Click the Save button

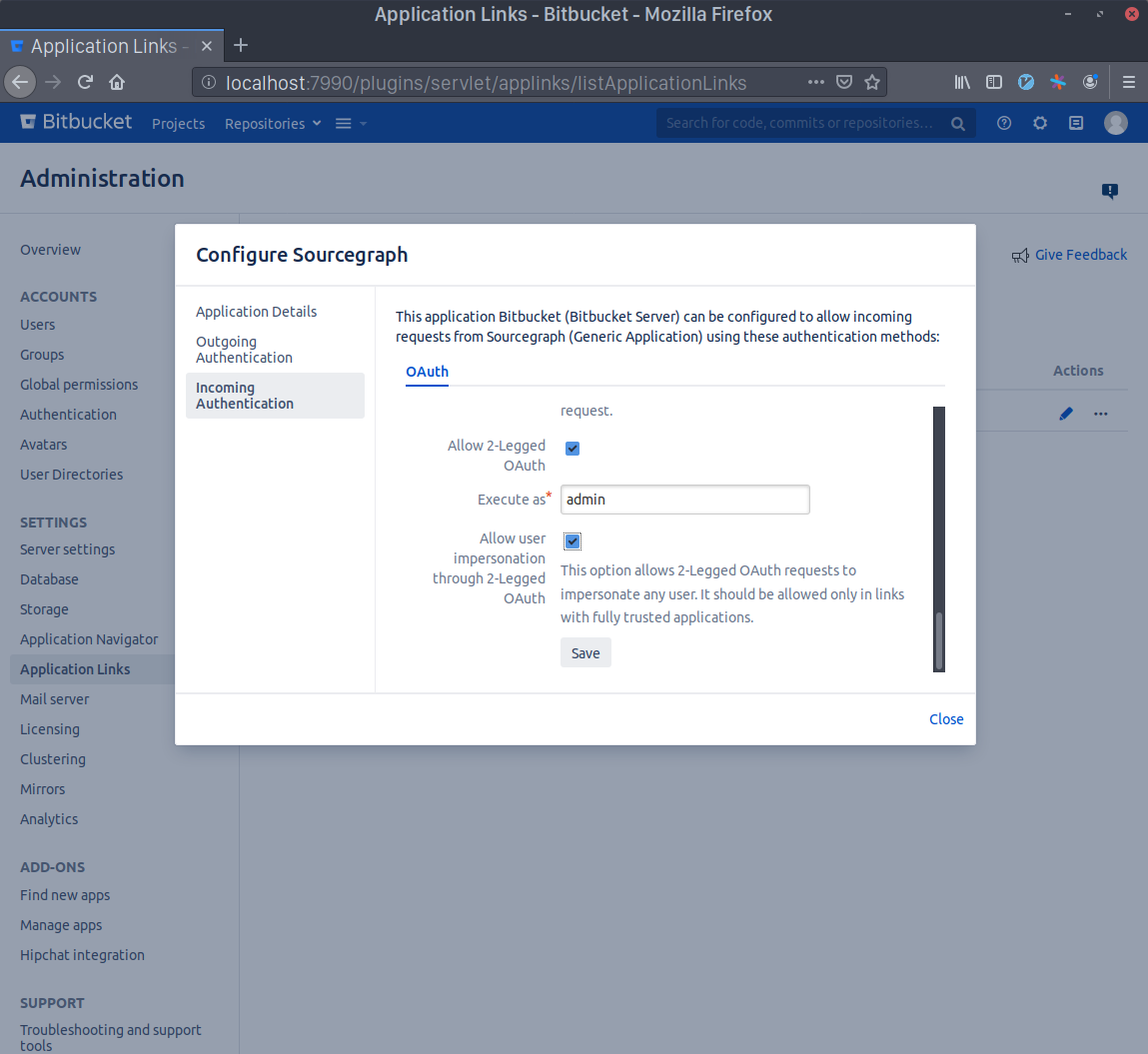[585, 653]
